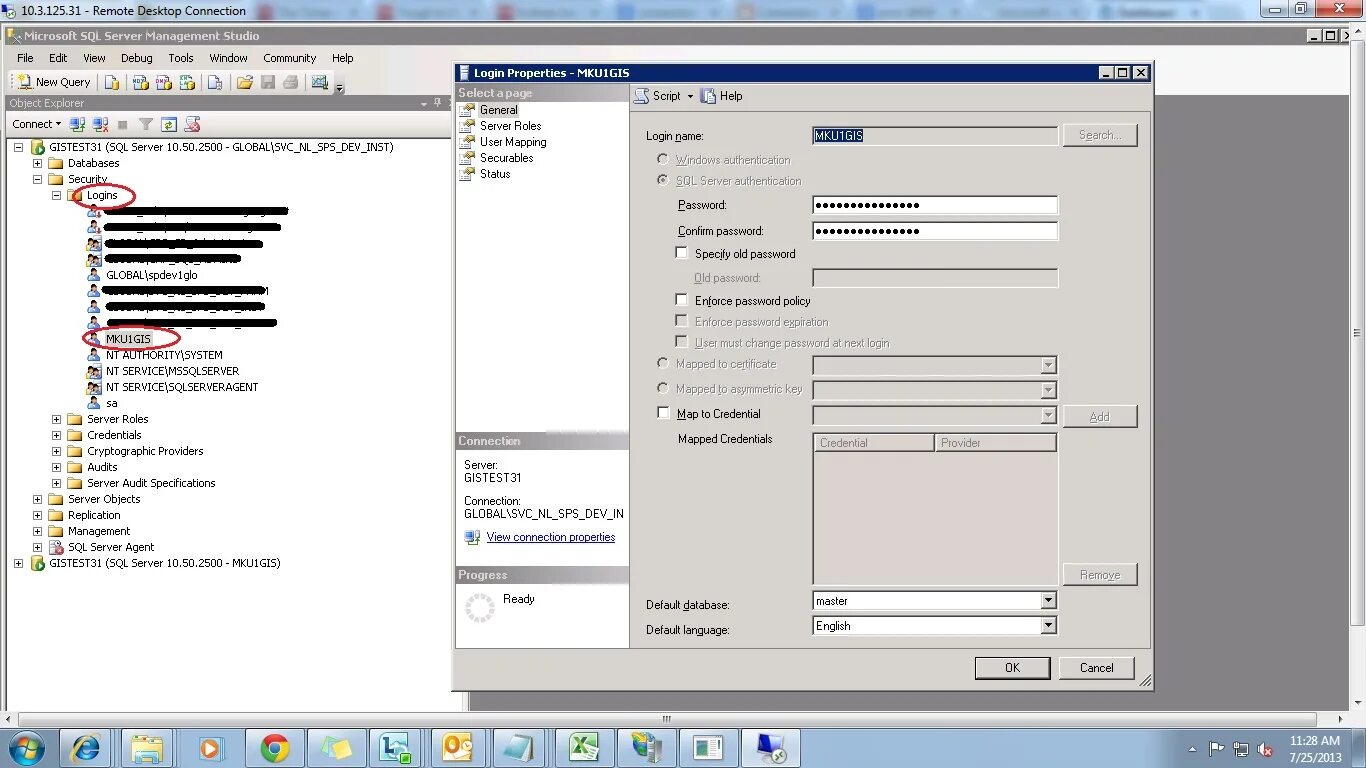The image size is (1366, 768).
Task: Toggle User must change password checkbox
Action: 682,342
